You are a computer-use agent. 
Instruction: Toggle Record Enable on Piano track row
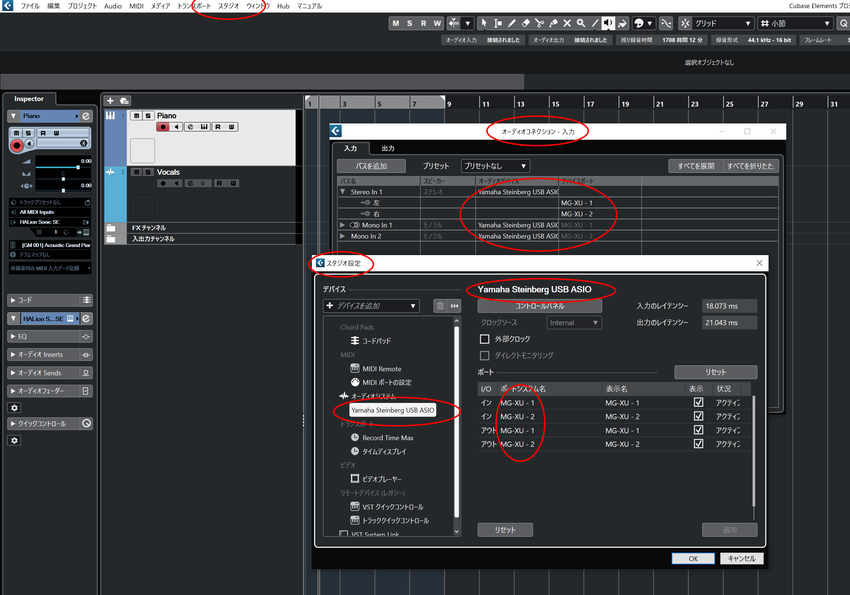click(163, 127)
